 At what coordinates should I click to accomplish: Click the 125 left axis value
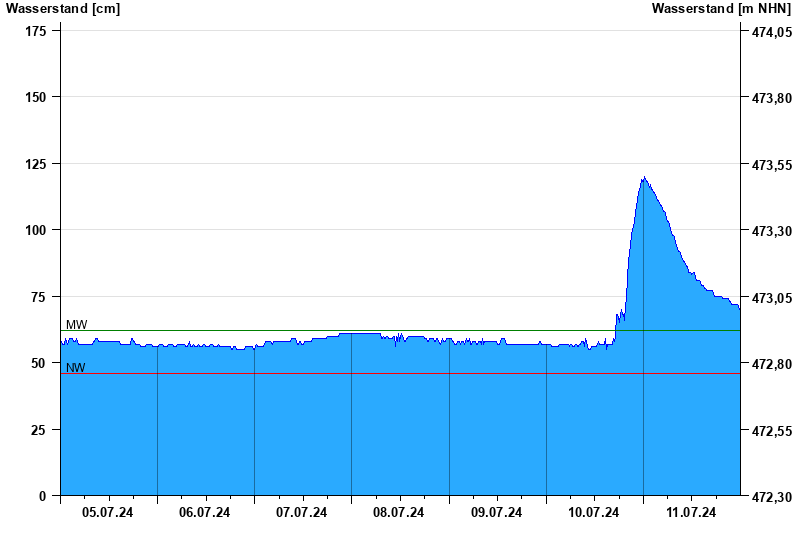coord(36,164)
